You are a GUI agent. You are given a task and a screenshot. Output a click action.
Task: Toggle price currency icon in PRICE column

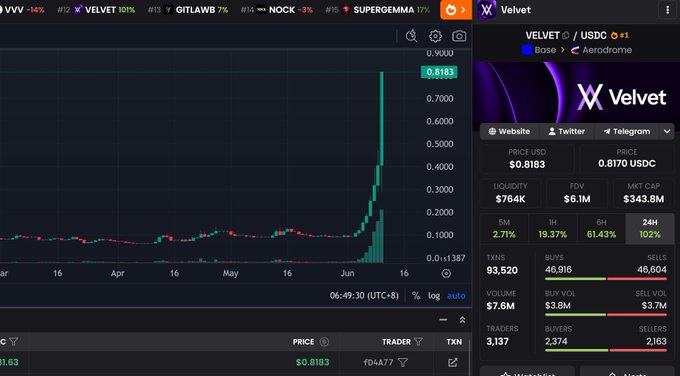(324, 342)
